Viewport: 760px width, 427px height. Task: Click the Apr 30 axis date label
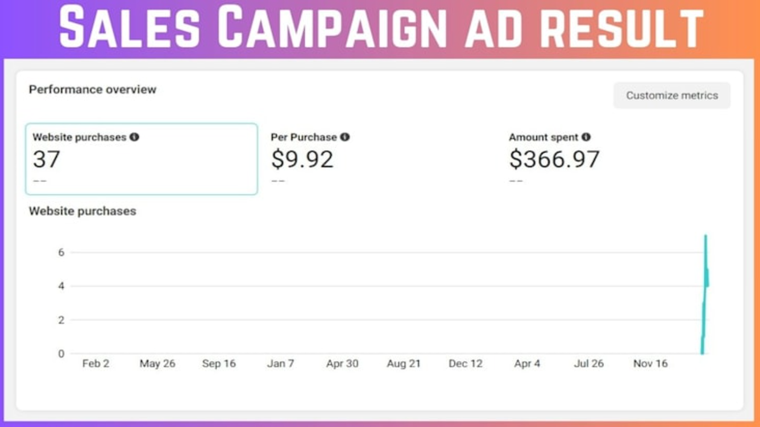(x=342, y=364)
